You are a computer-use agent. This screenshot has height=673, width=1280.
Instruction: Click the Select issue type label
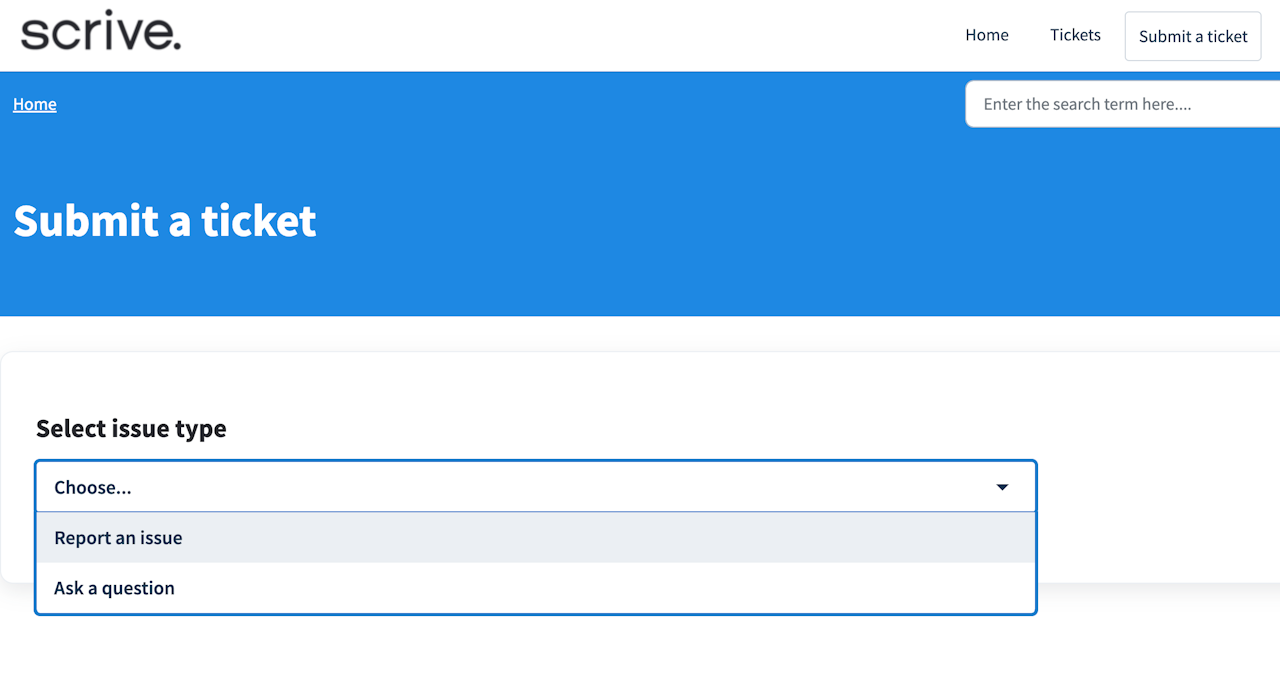[131, 429]
